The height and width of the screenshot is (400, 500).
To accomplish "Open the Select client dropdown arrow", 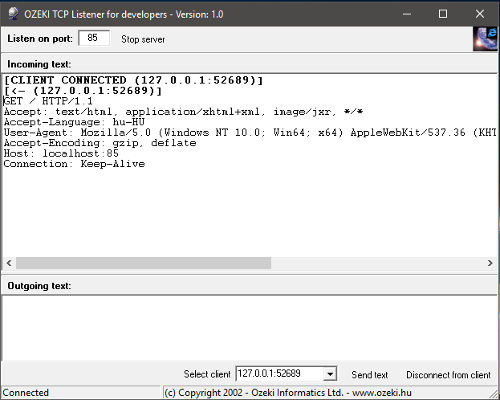I will pyautogui.click(x=330, y=374).
